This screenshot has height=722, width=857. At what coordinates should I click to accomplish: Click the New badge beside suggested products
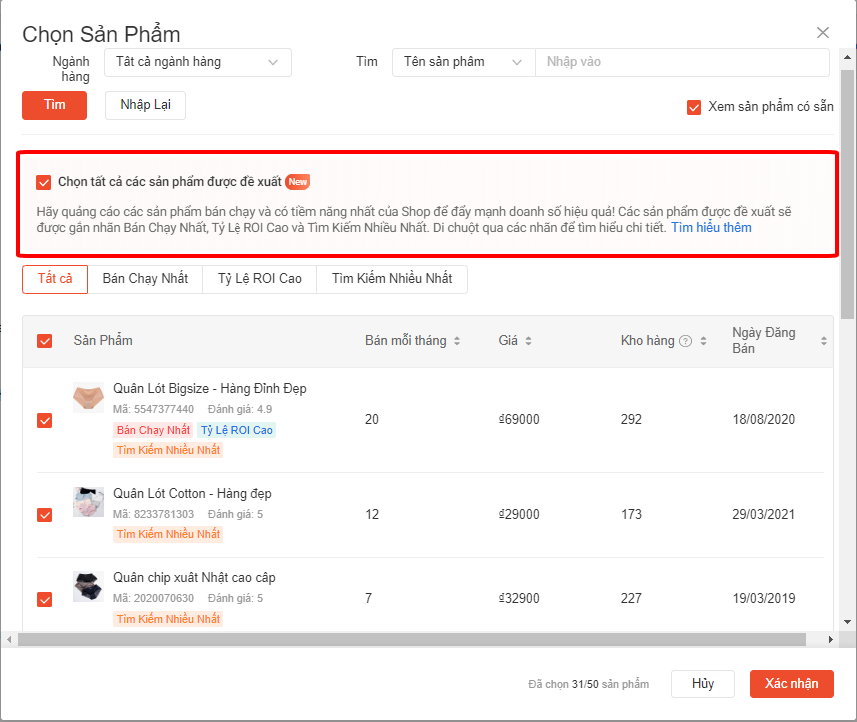(297, 182)
